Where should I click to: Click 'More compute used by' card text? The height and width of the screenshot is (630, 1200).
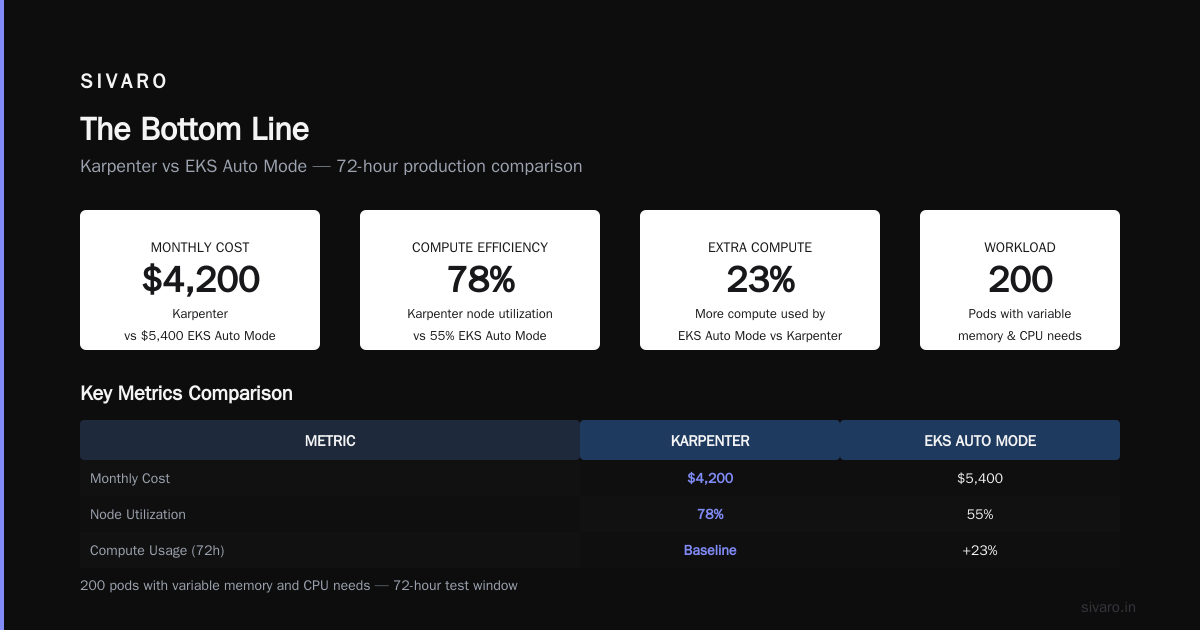pyautogui.click(x=760, y=314)
